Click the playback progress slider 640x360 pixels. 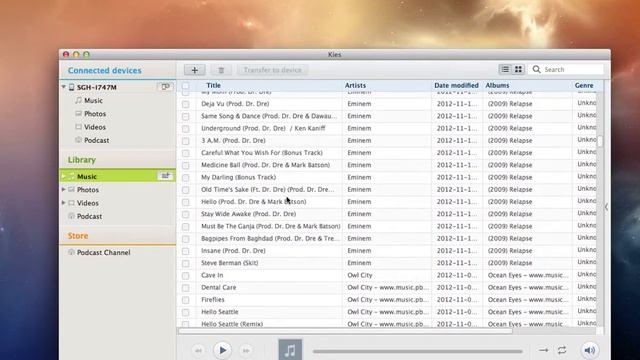point(418,351)
